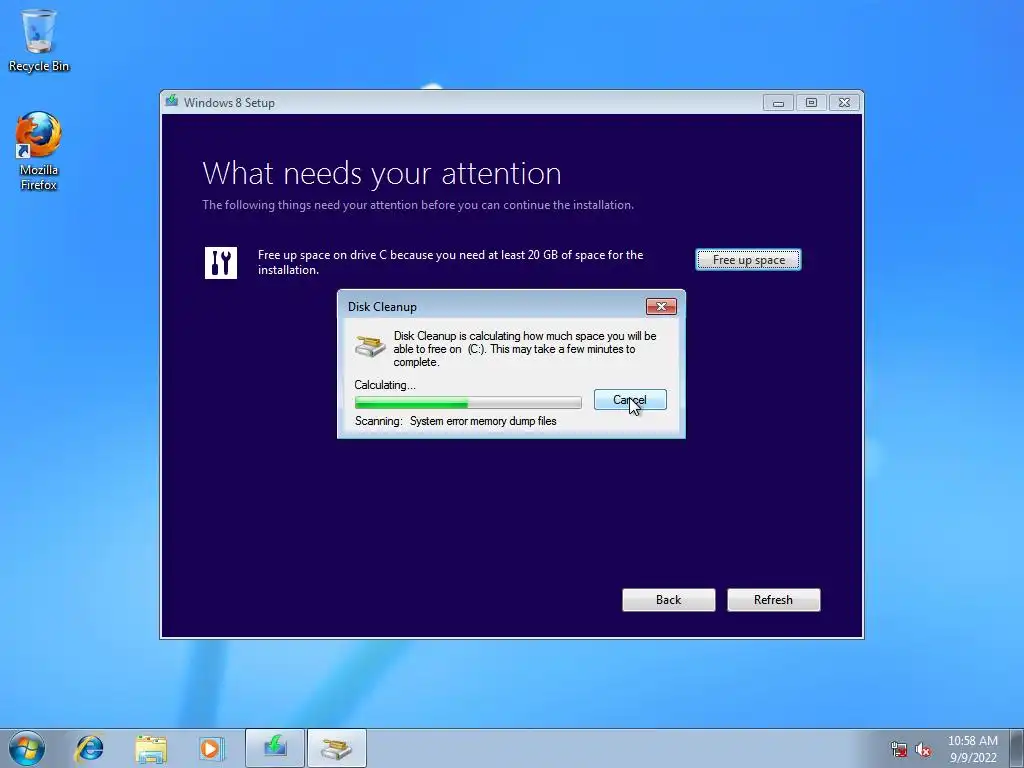Open Windows Media Player taskbar icon
Image resolution: width=1024 pixels, height=768 pixels.
pyautogui.click(x=212, y=748)
